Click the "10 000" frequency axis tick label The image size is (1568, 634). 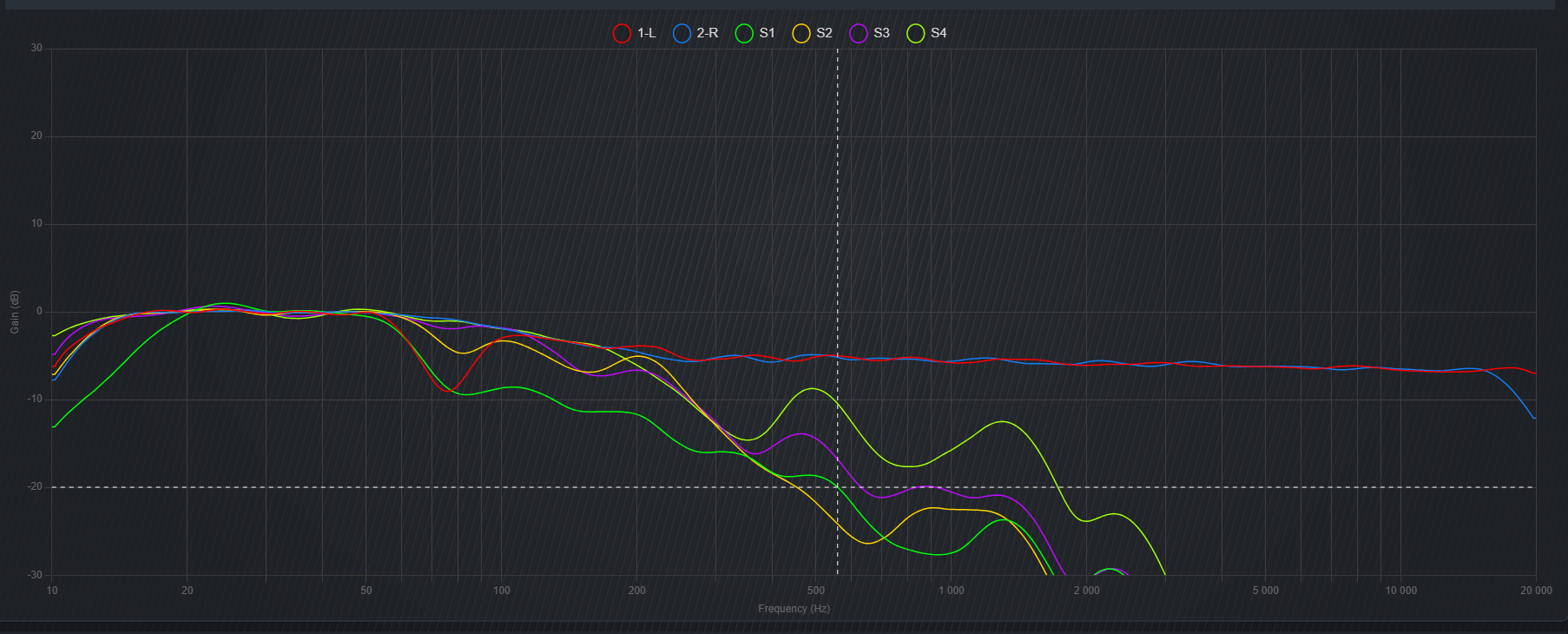point(1401,591)
